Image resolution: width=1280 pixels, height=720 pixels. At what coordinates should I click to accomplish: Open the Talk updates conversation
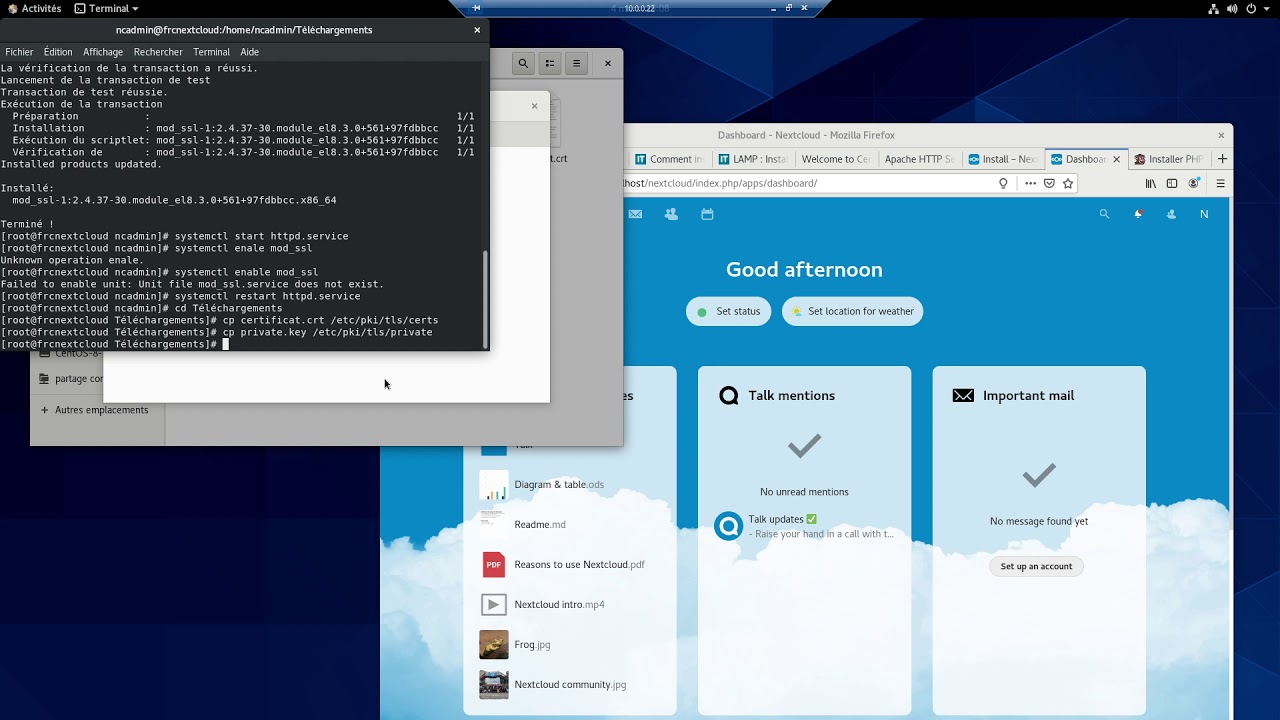click(x=804, y=526)
